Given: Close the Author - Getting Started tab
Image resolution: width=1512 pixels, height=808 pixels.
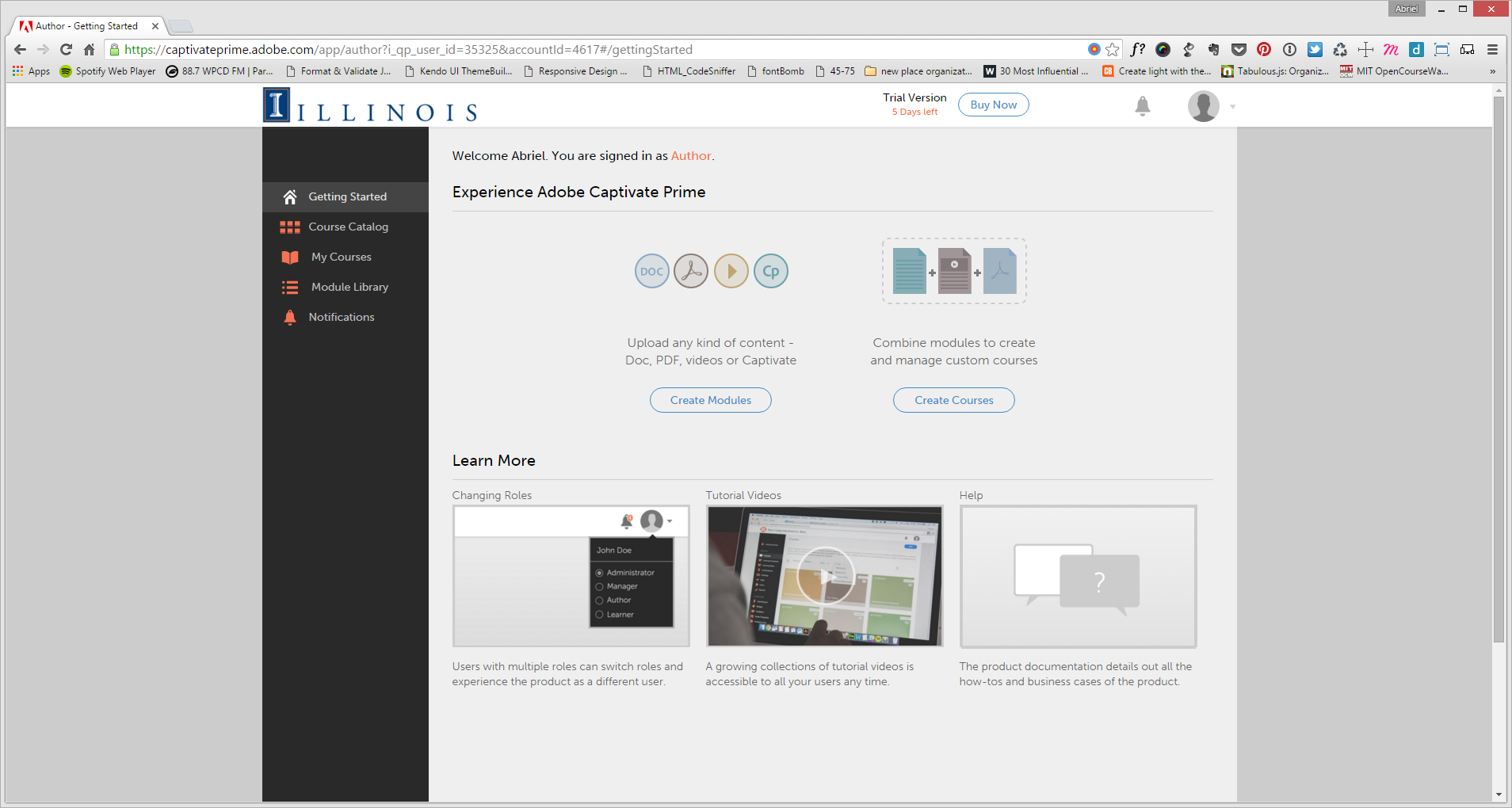Looking at the screenshot, I should tap(155, 26).
